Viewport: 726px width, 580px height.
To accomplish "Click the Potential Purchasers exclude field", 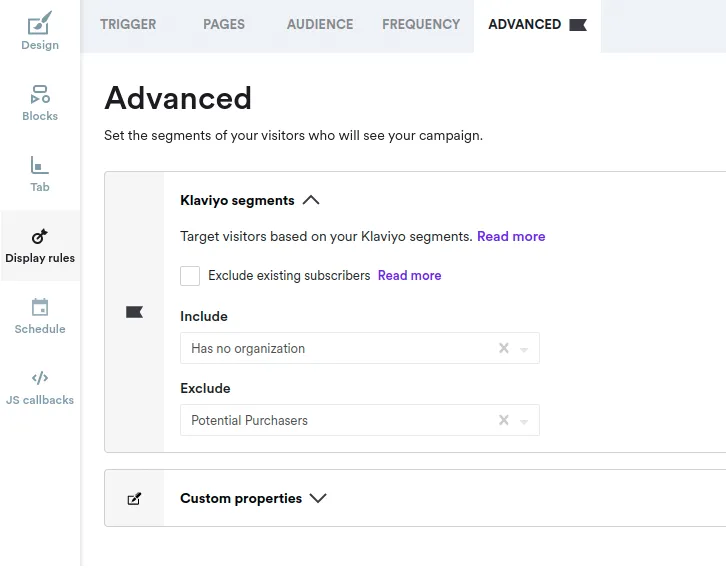I will tap(360, 420).
